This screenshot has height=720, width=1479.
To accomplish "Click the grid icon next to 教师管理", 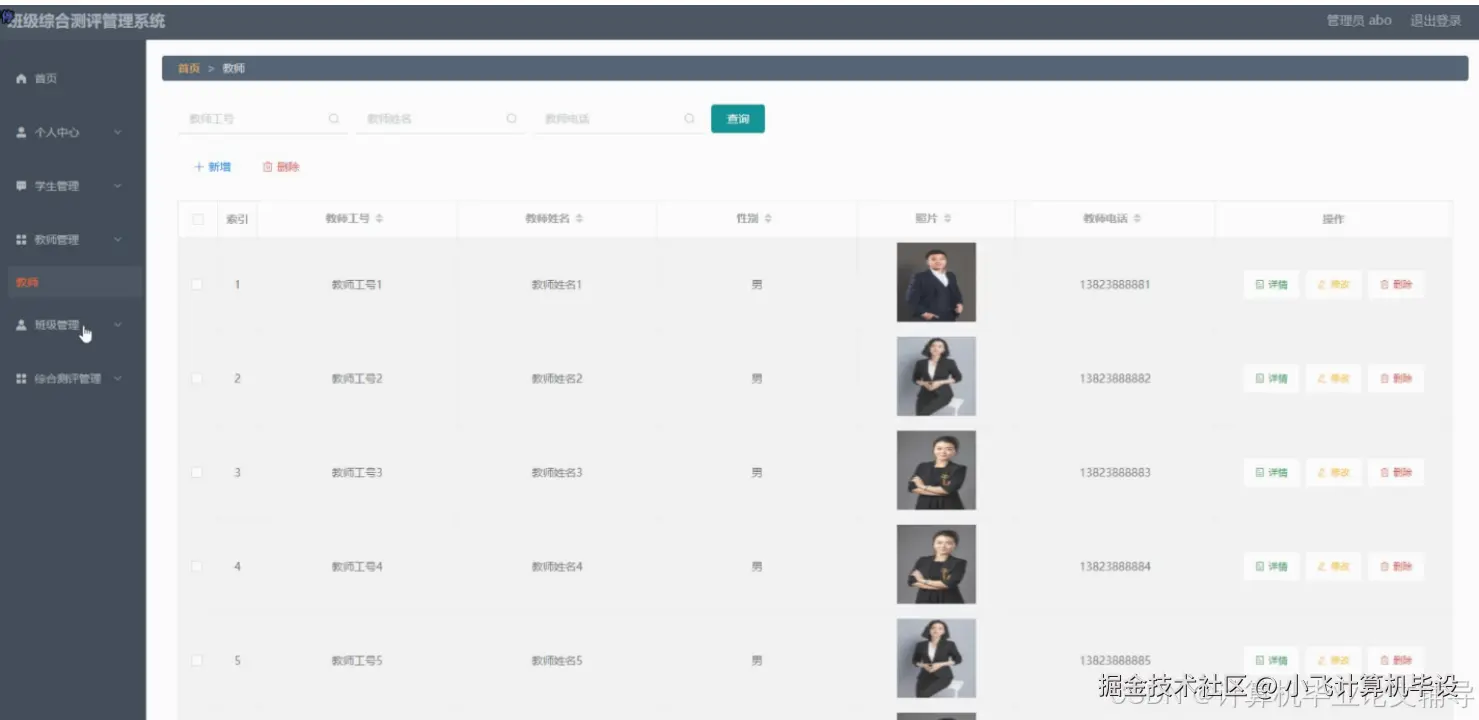I will pos(21,240).
